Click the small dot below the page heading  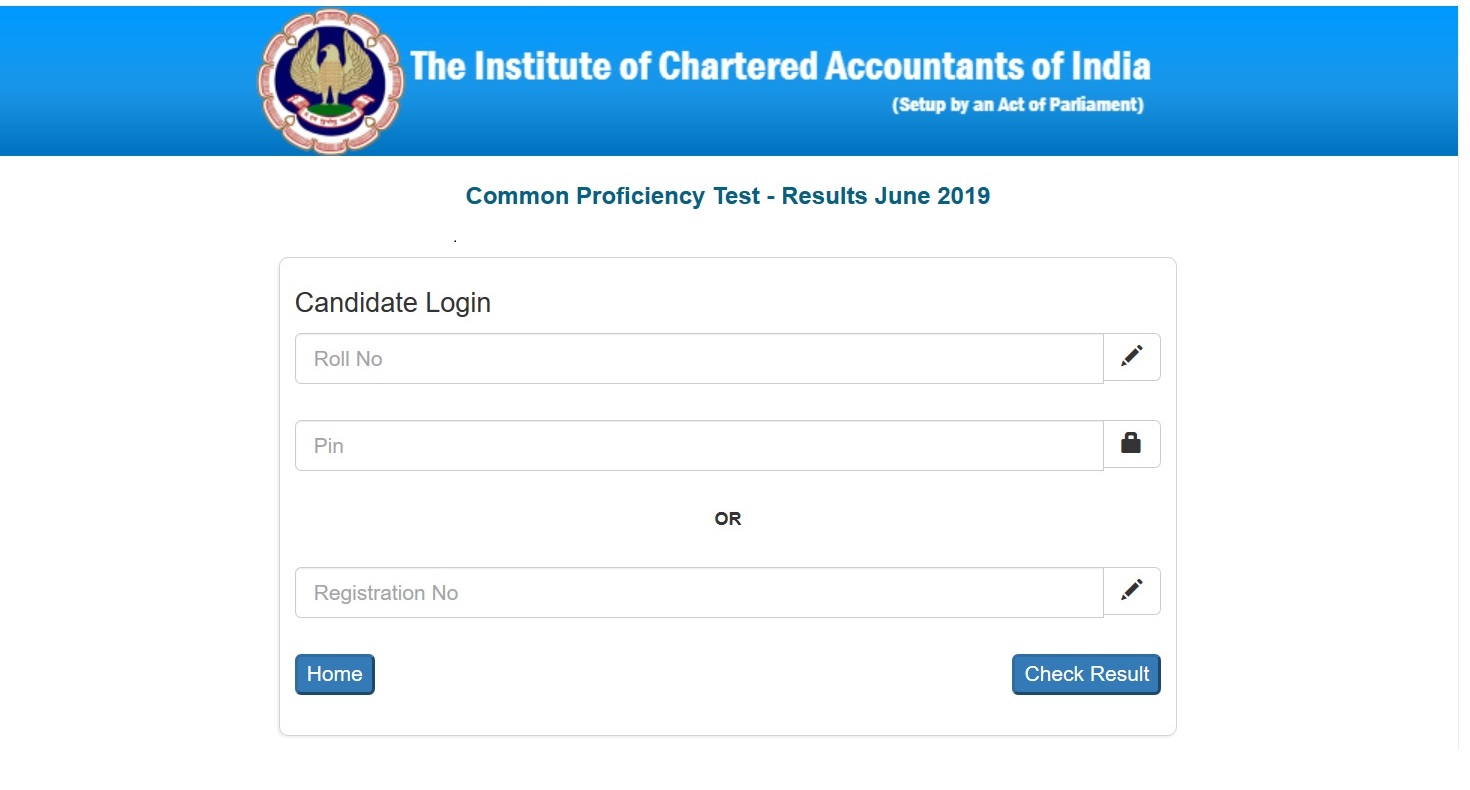455,241
